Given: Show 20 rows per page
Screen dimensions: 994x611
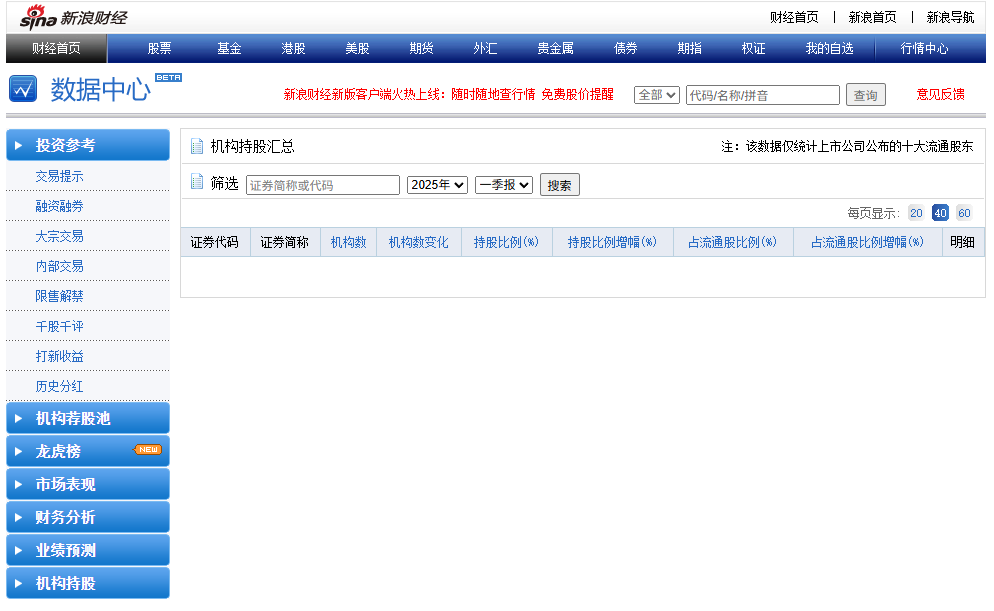Looking at the screenshot, I should [916, 213].
